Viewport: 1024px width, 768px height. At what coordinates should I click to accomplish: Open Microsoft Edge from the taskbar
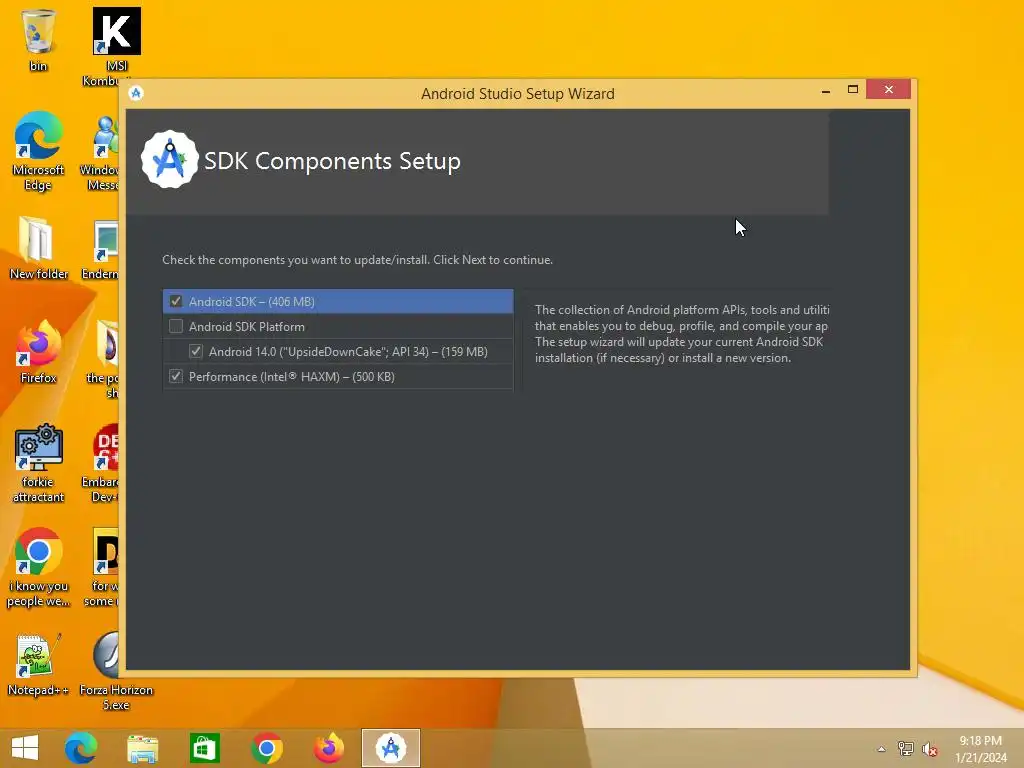pyautogui.click(x=81, y=748)
